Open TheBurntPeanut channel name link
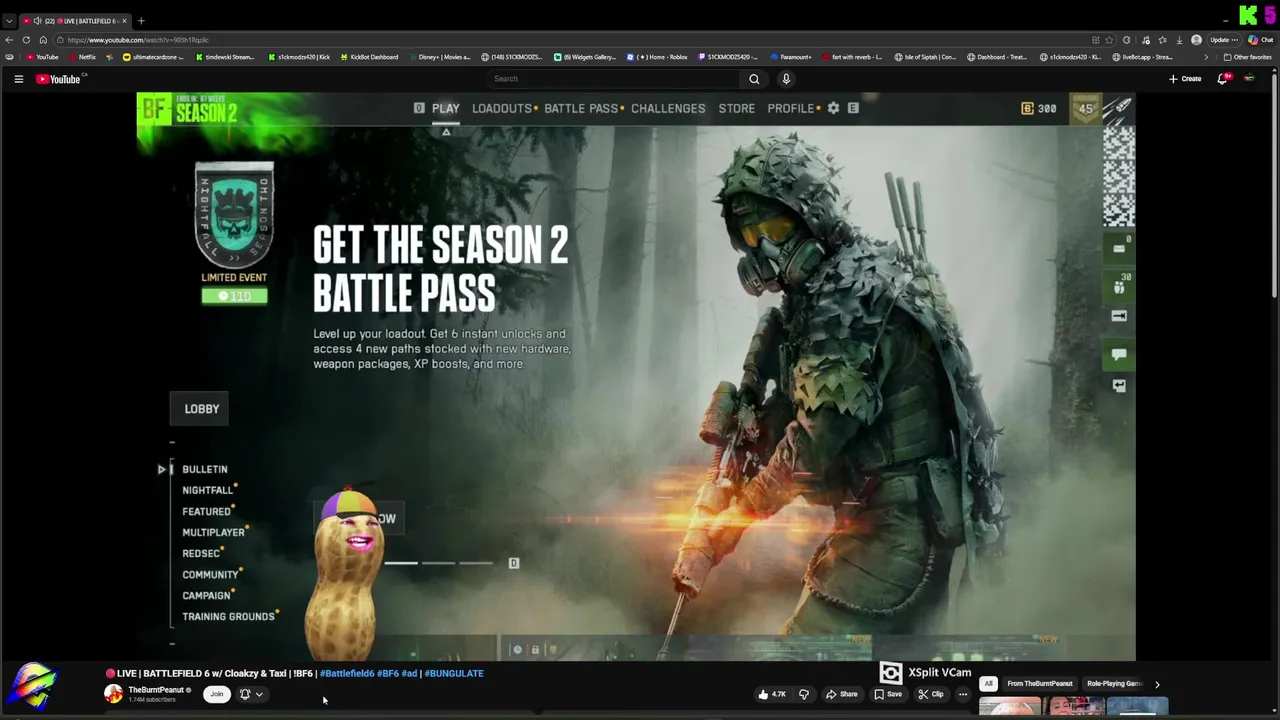 [x=156, y=690]
